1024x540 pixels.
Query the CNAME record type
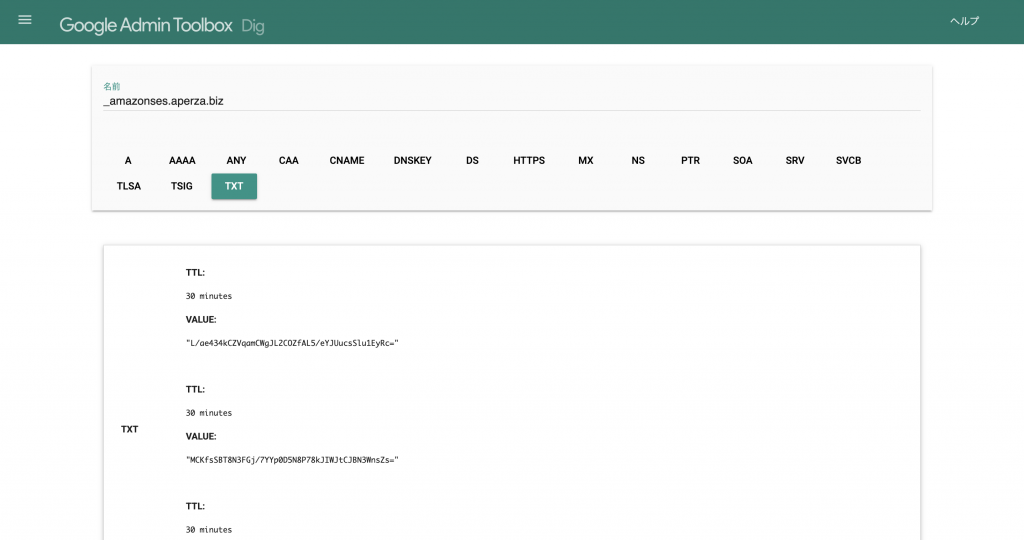pyautogui.click(x=347, y=160)
